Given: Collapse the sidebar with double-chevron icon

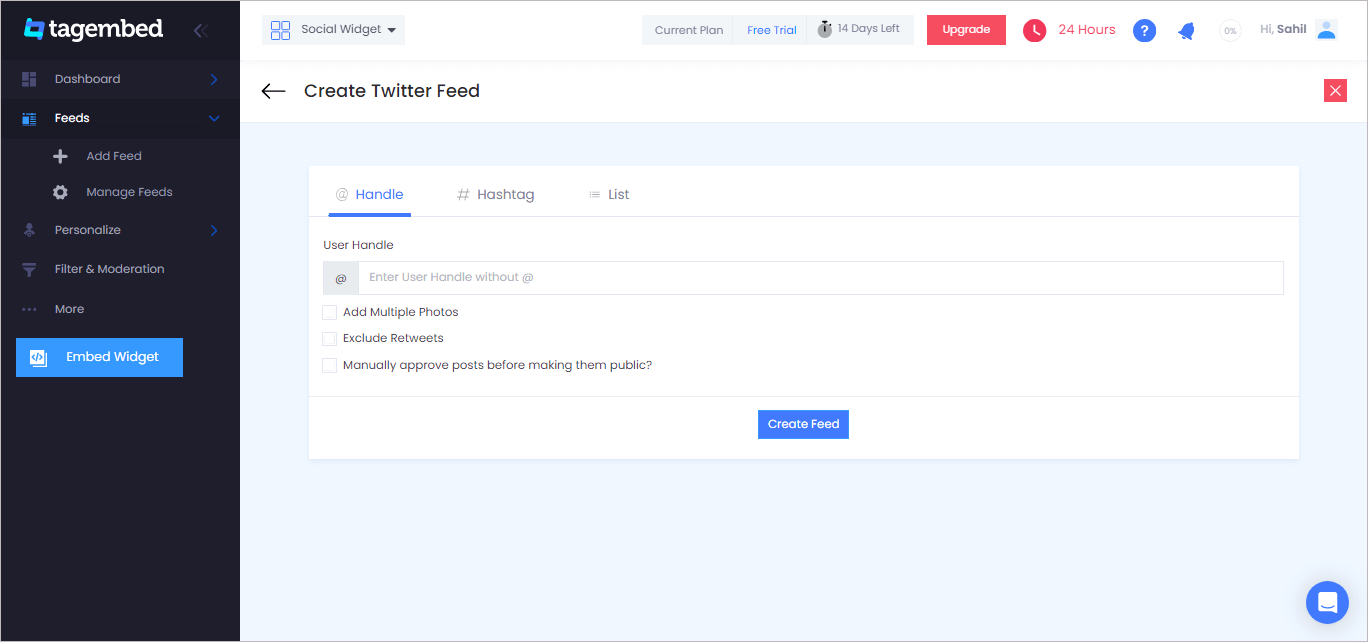Looking at the screenshot, I should pos(200,30).
